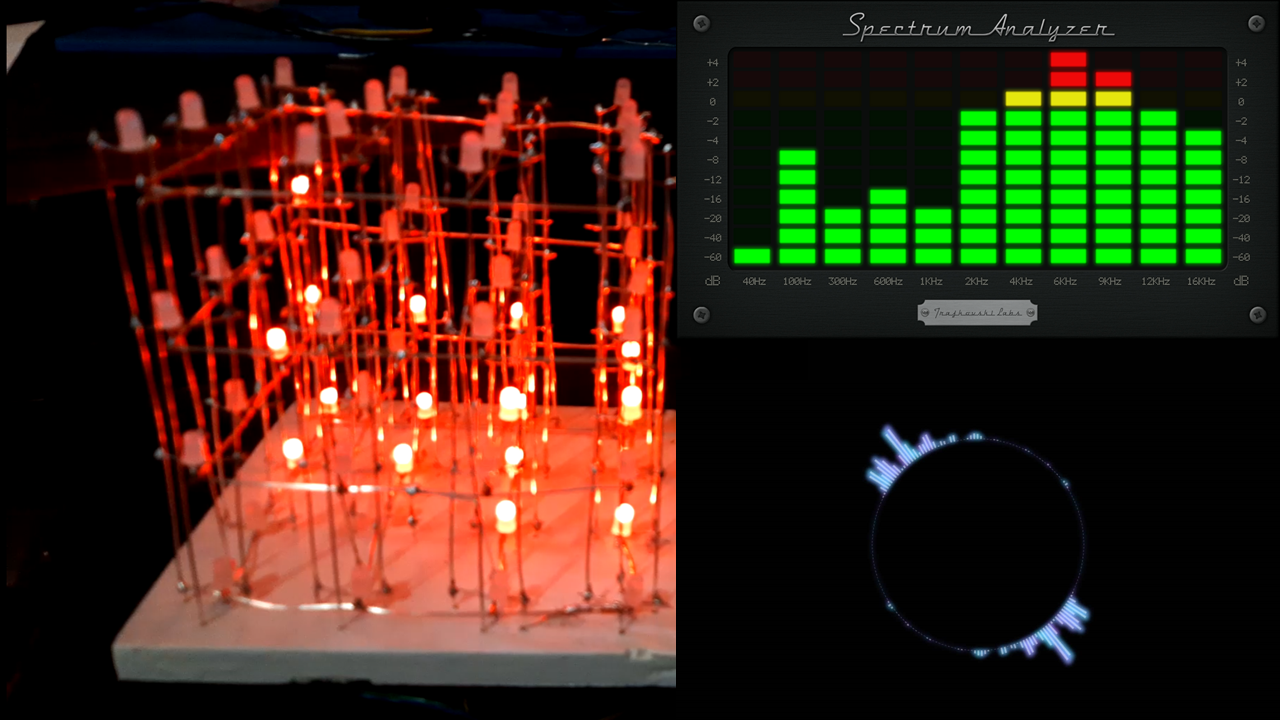Click the lower-right spikes on the circular visualizer
This screenshot has height=720, width=1280.
tap(1060, 628)
